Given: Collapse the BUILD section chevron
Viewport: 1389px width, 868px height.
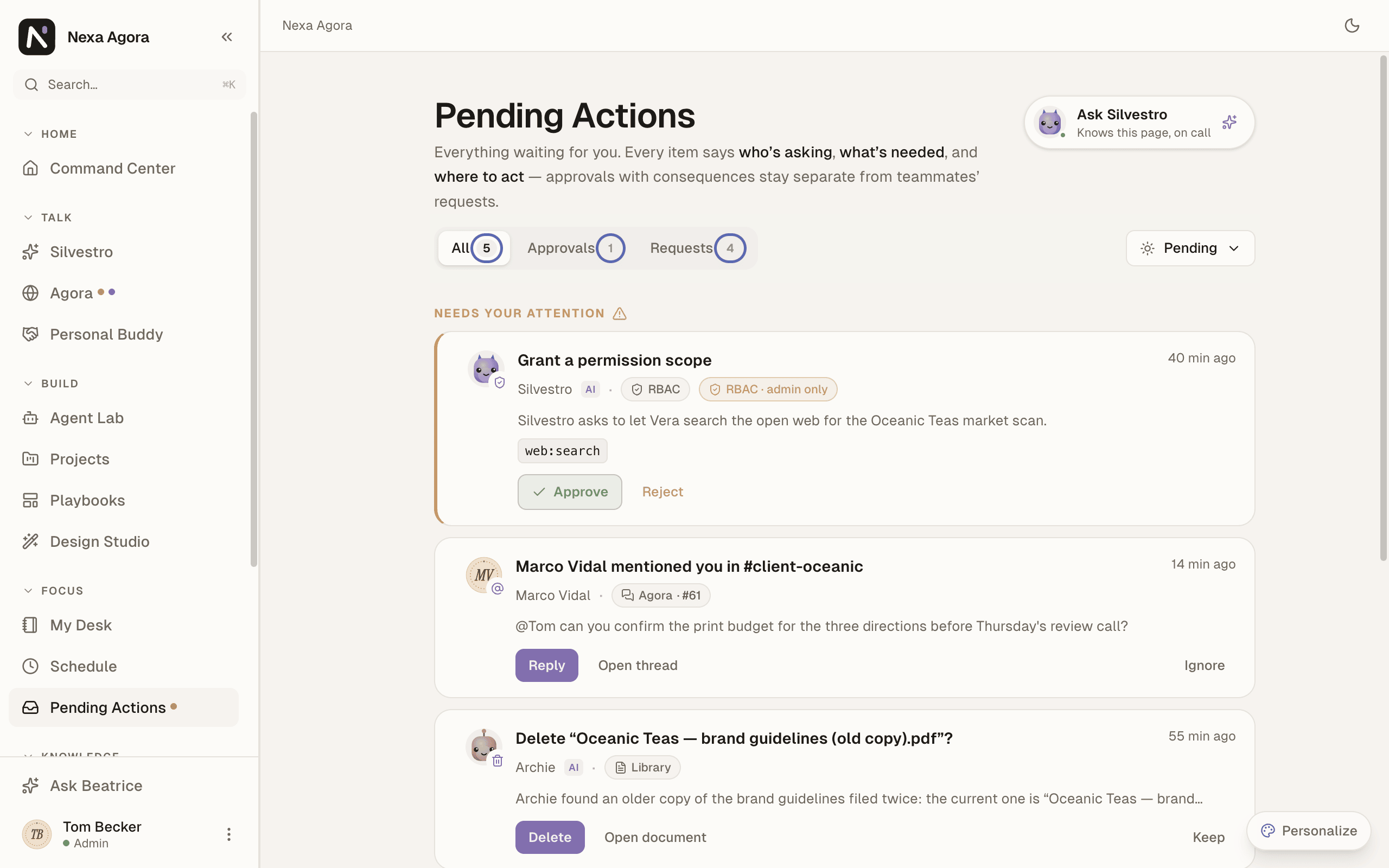Looking at the screenshot, I should (28, 384).
